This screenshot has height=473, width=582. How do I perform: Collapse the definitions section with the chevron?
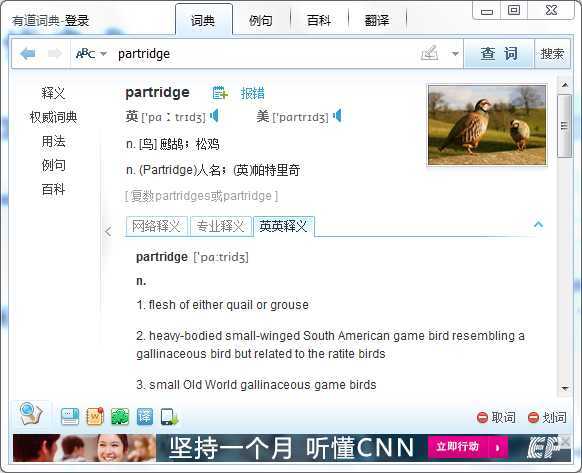[538, 224]
